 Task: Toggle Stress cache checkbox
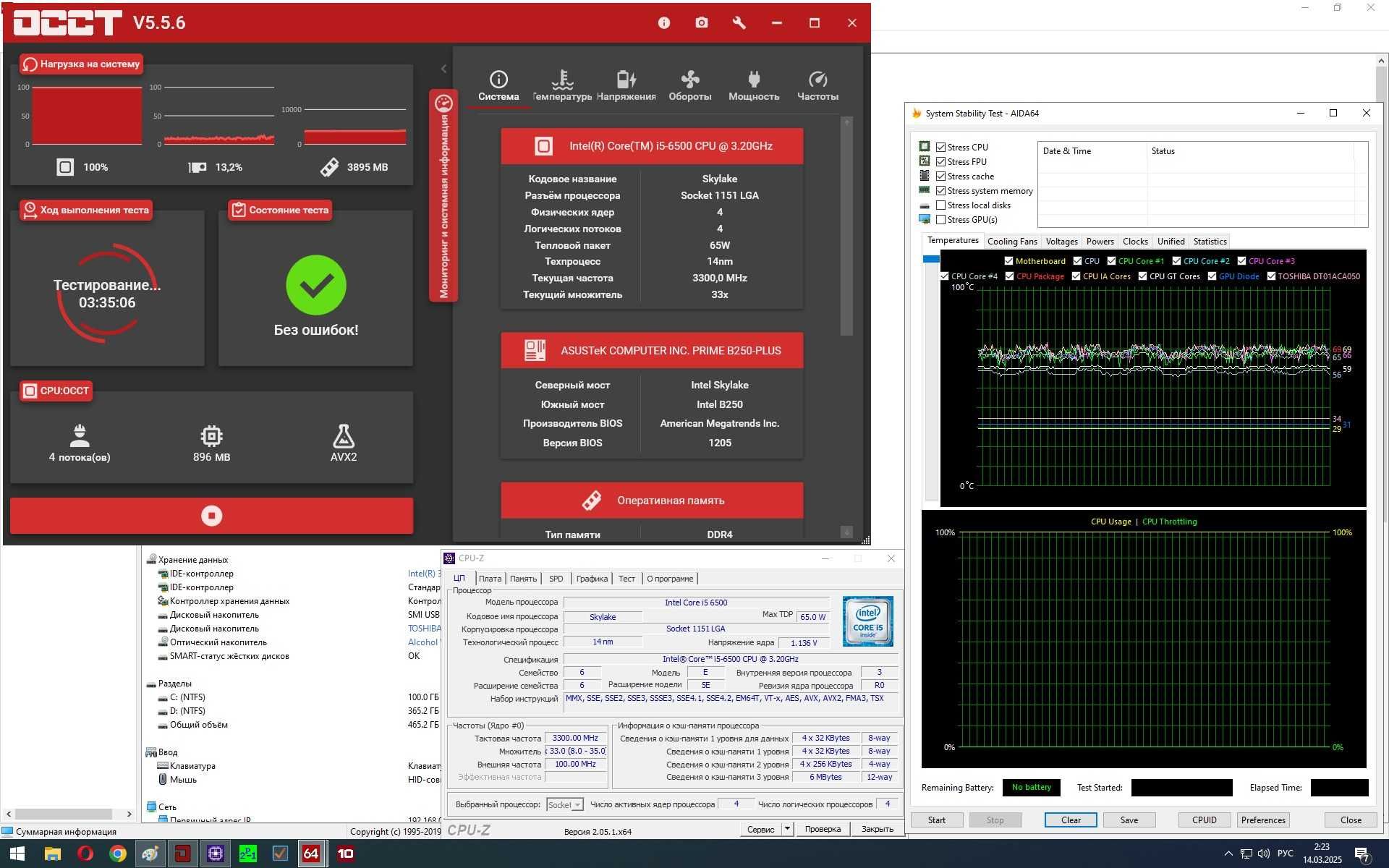pos(940,176)
